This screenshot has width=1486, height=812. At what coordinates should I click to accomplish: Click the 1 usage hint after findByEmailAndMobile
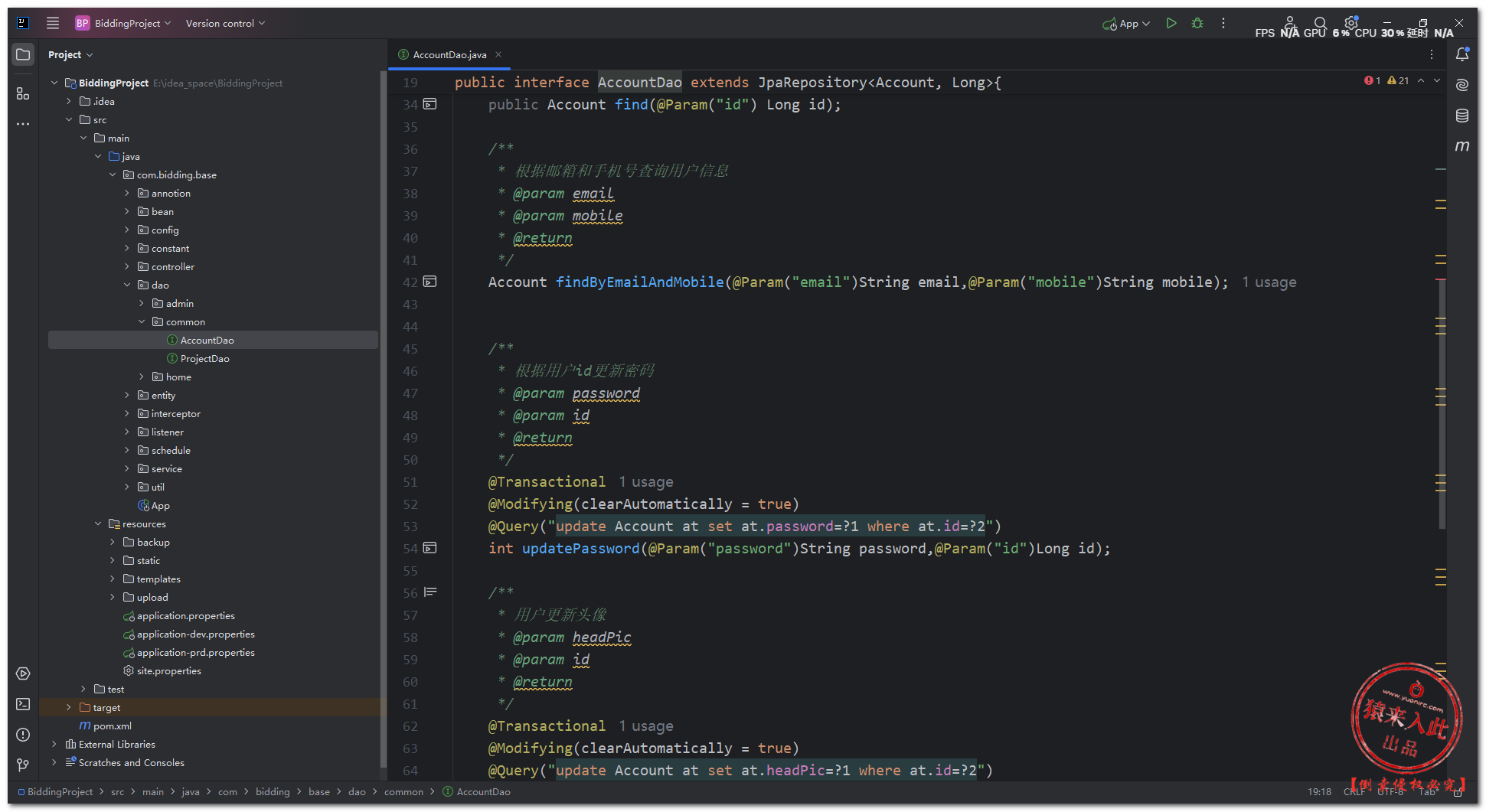[1269, 282]
